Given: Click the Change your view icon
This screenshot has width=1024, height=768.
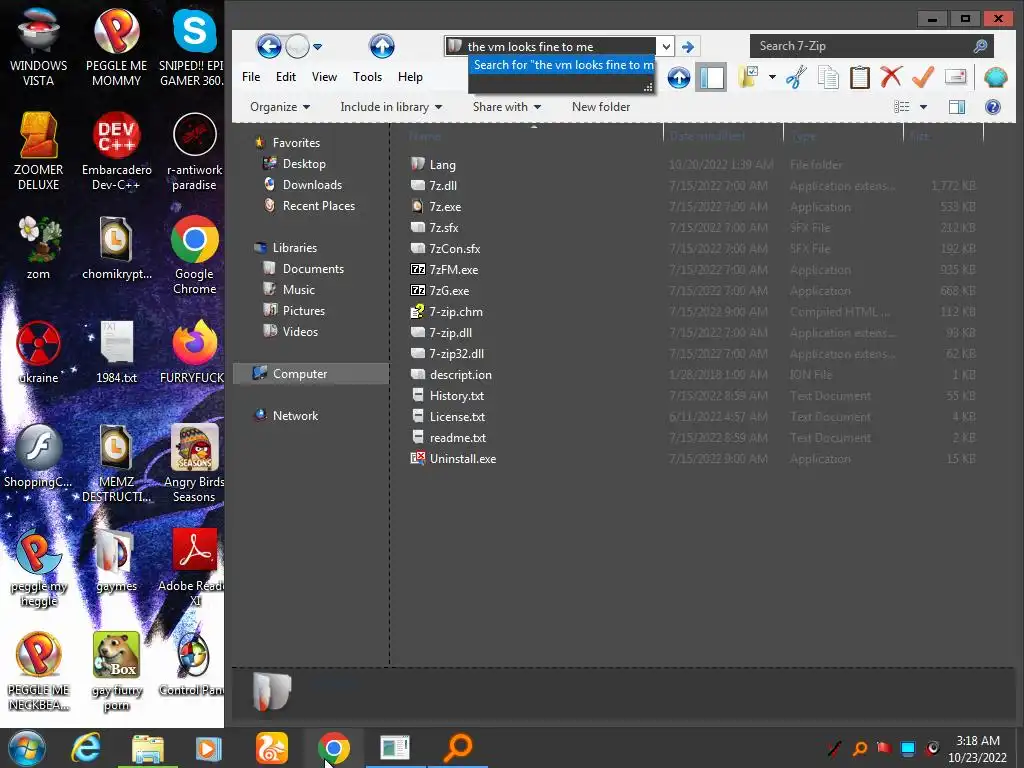Looking at the screenshot, I should click(x=902, y=107).
